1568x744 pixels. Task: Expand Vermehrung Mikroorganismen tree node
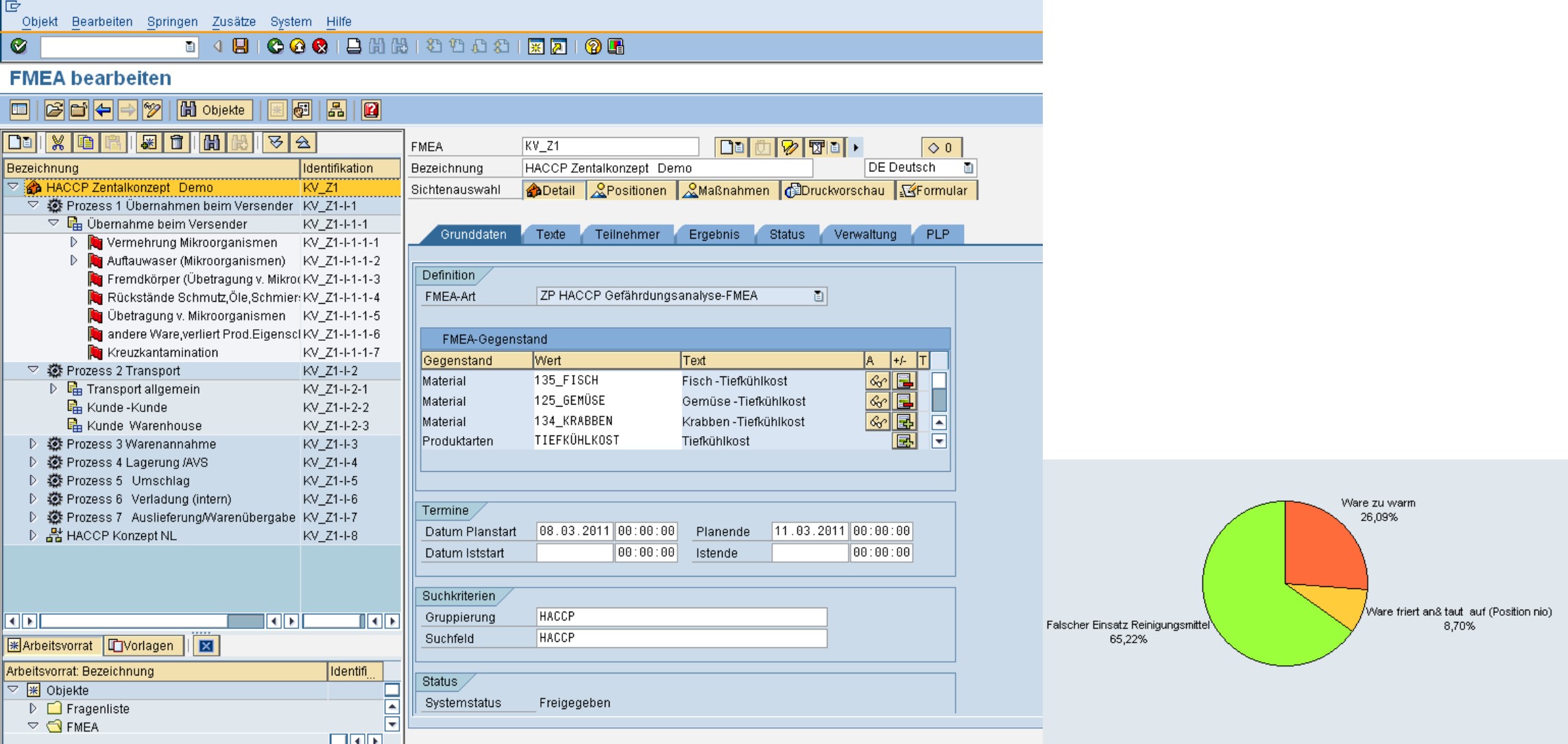click(x=73, y=242)
